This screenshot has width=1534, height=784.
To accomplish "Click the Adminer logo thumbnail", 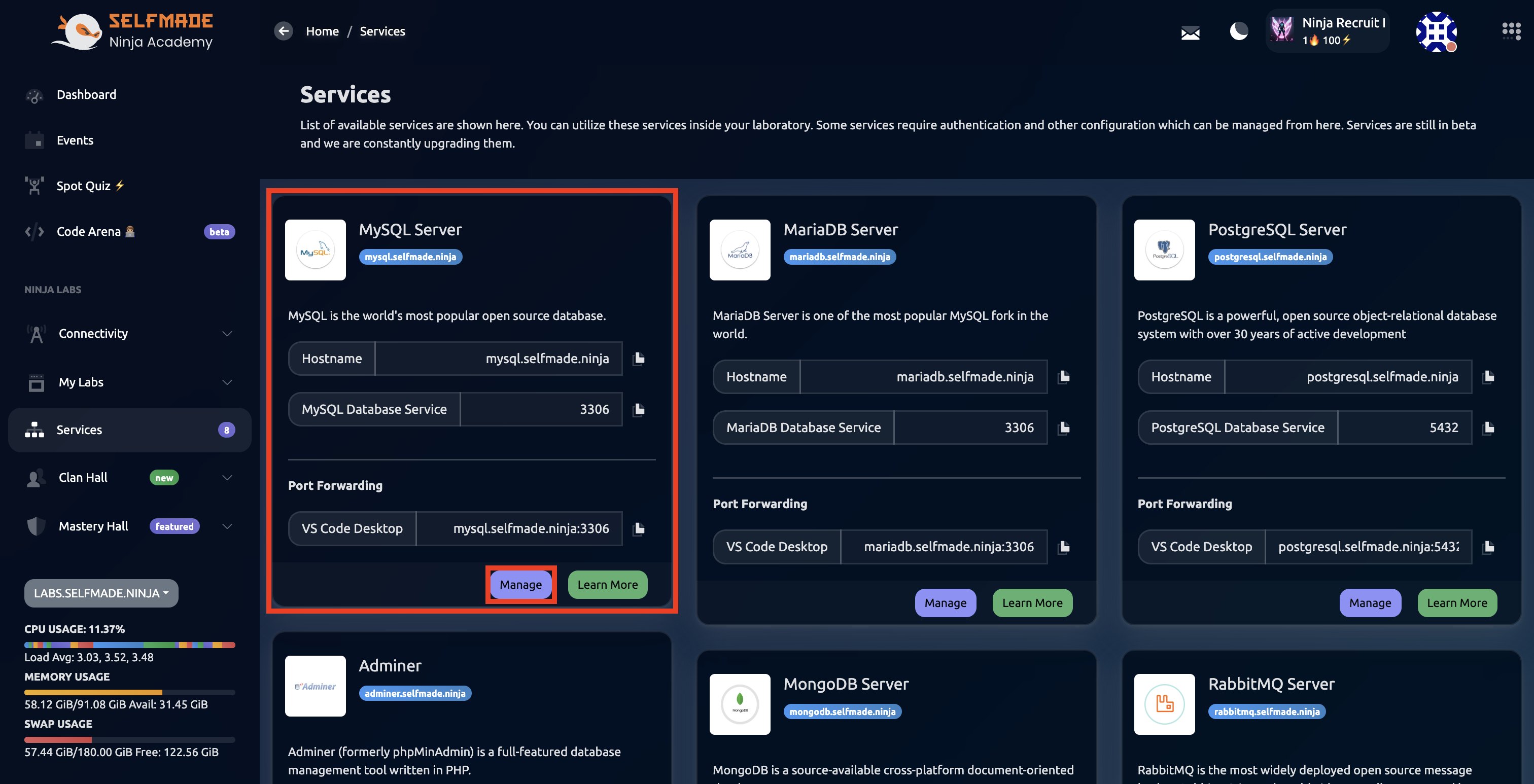I will click(x=315, y=686).
